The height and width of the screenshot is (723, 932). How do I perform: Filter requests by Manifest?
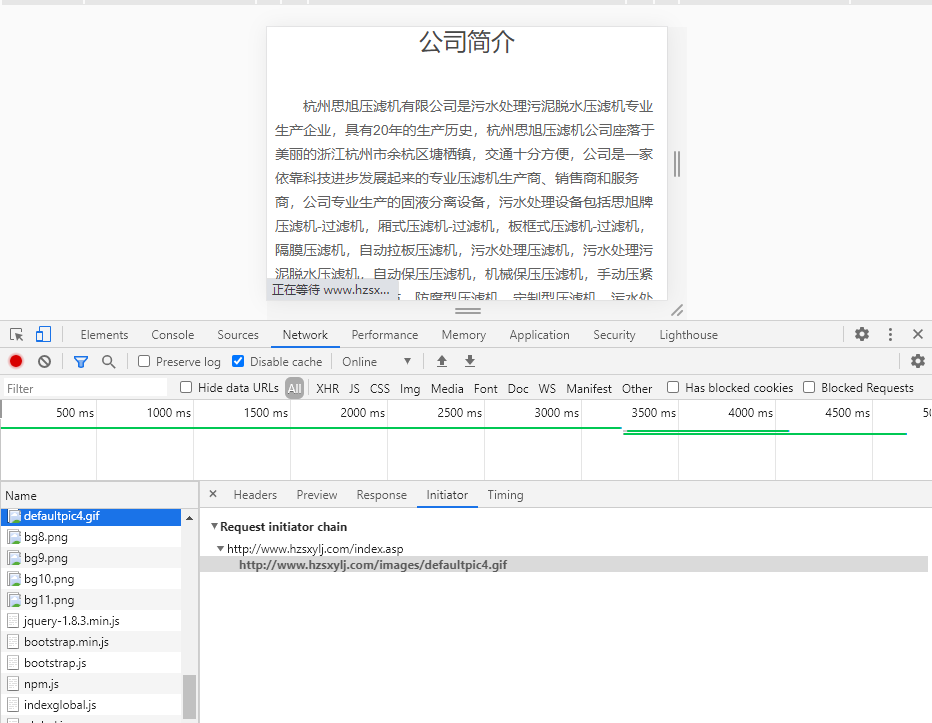tap(588, 388)
